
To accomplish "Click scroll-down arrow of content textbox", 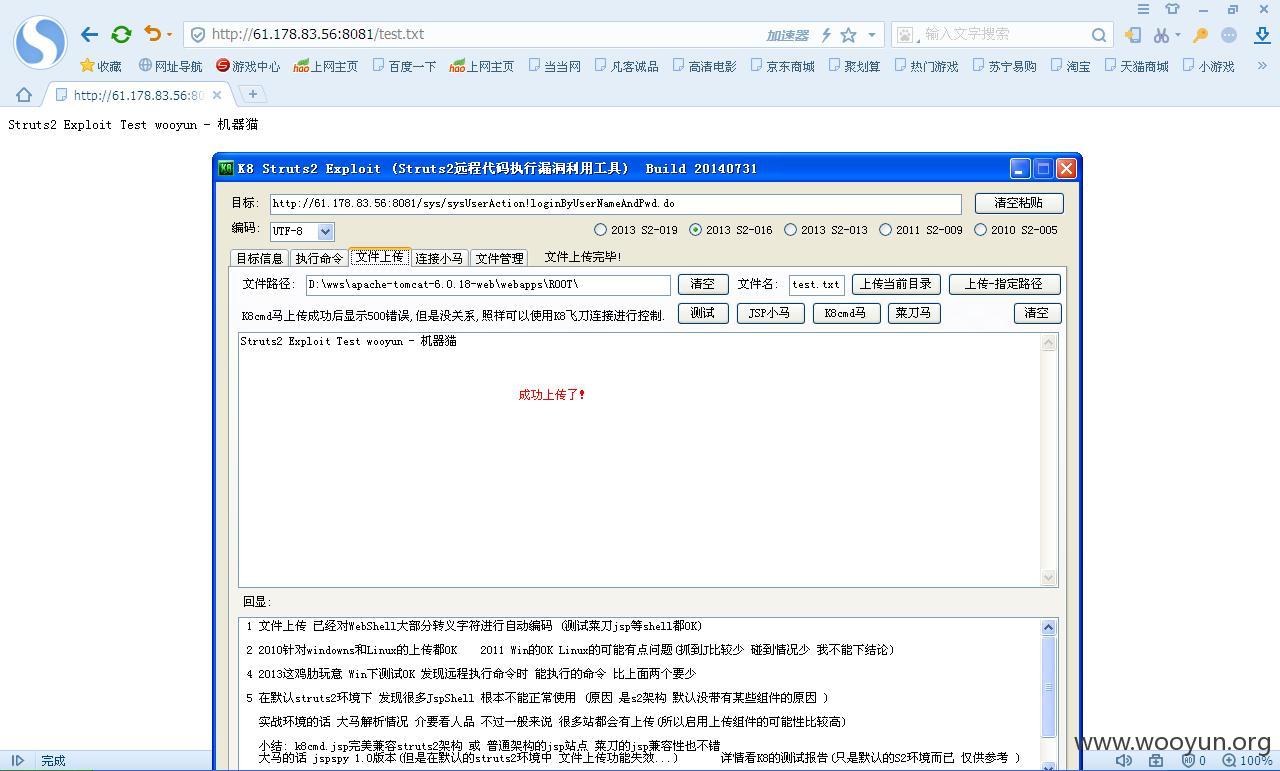I will coord(1048,577).
